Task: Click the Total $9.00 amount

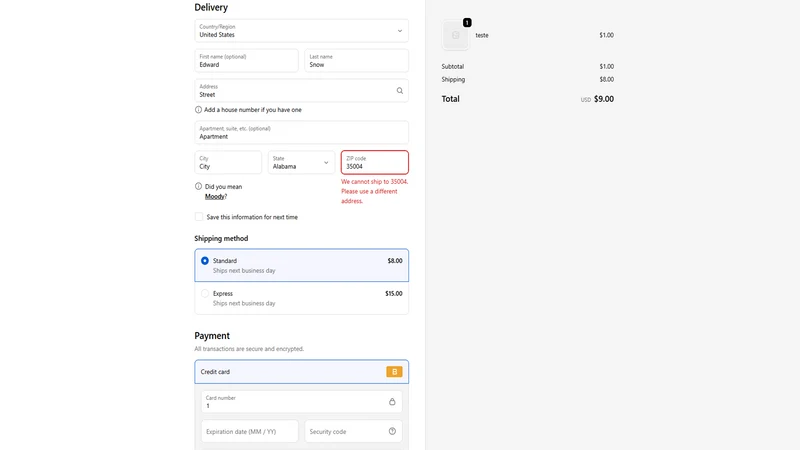Action: pyautogui.click(x=604, y=99)
